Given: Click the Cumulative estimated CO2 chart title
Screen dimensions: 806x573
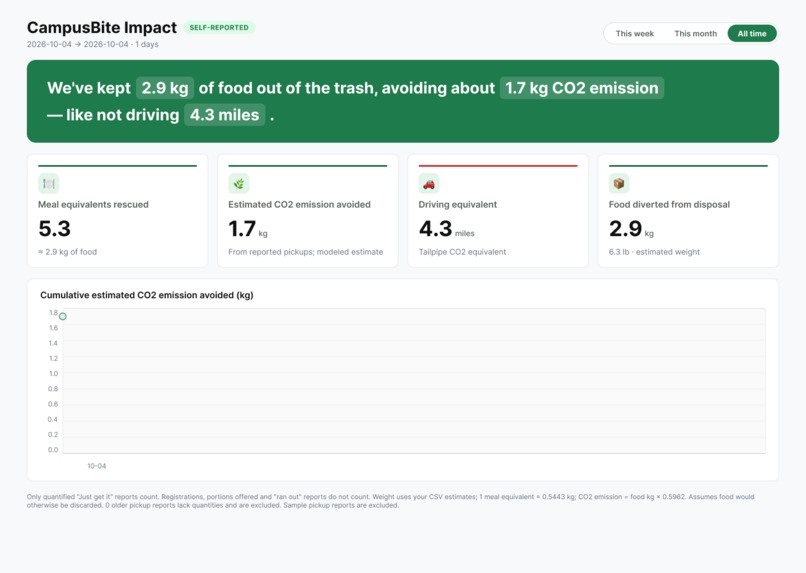Looking at the screenshot, I should click(146, 295).
